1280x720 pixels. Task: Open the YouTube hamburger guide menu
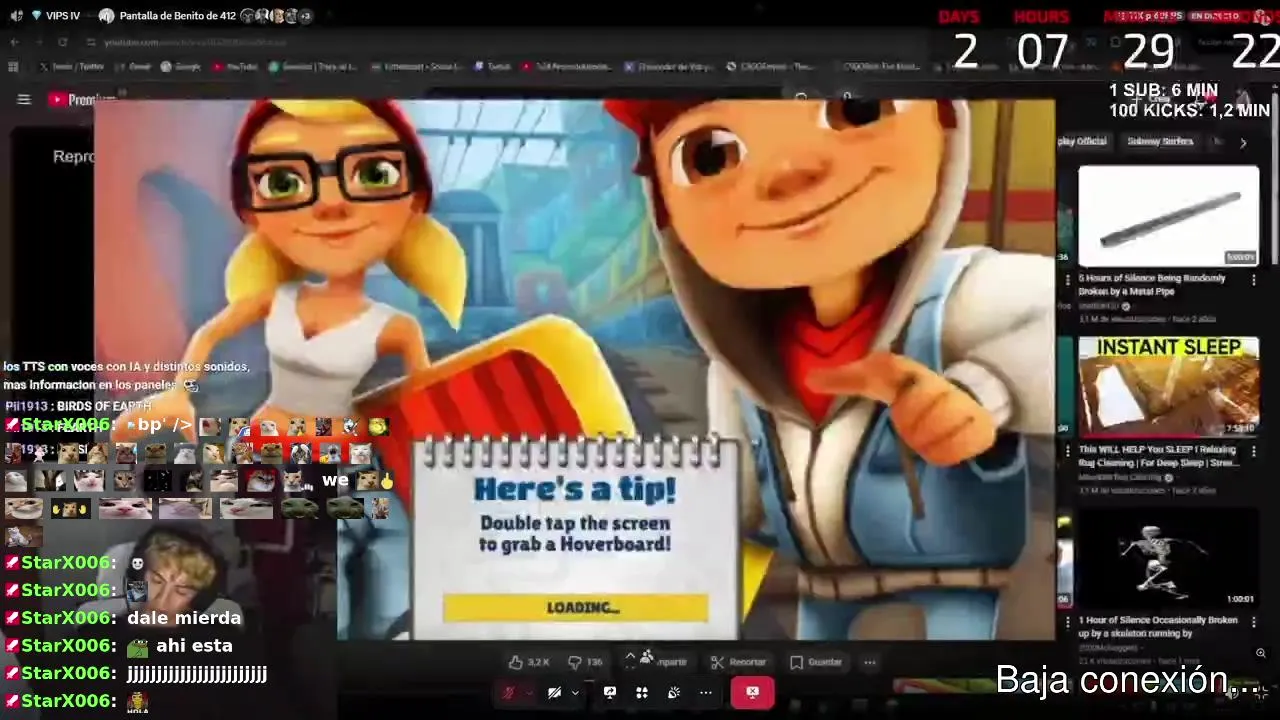coord(24,99)
